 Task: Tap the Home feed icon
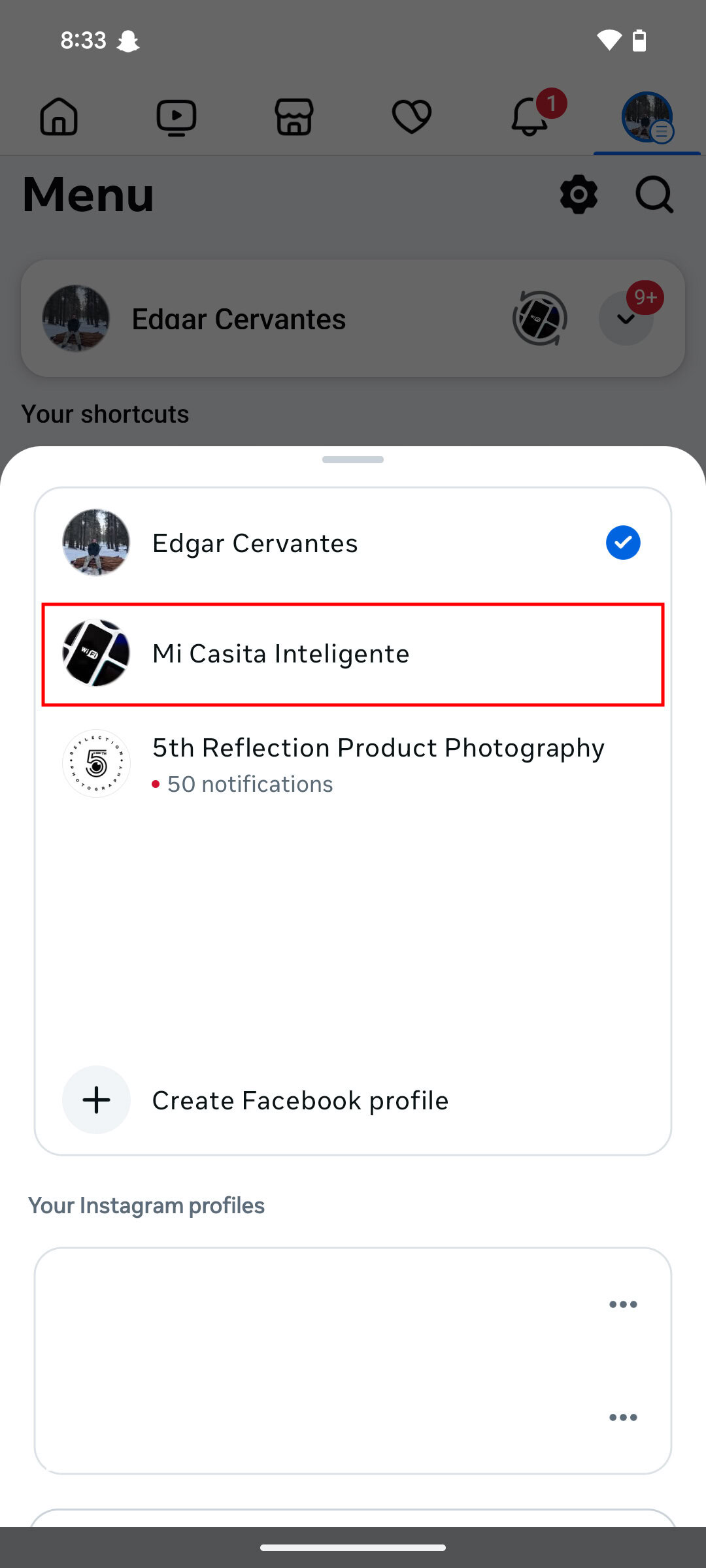point(59,117)
